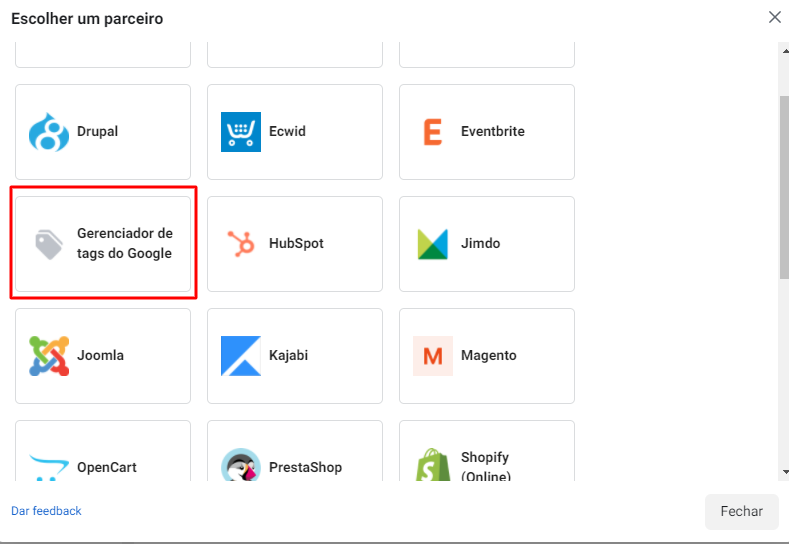This screenshot has width=789, height=544.
Task: Click the blue Kajabi K icon
Action: point(241,356)
